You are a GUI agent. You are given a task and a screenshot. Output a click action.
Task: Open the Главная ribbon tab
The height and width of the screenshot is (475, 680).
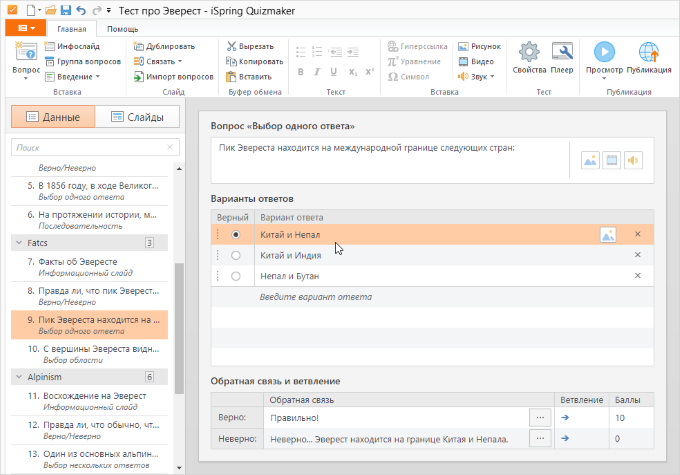coord(72,29)
